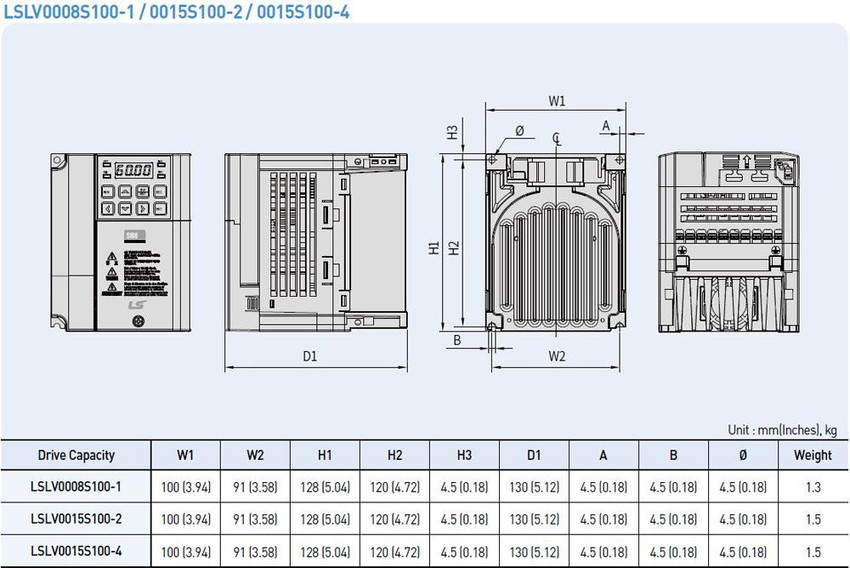Click the front view drawing of the inverter
Screen dimensions: 850x568
point(120,242)
